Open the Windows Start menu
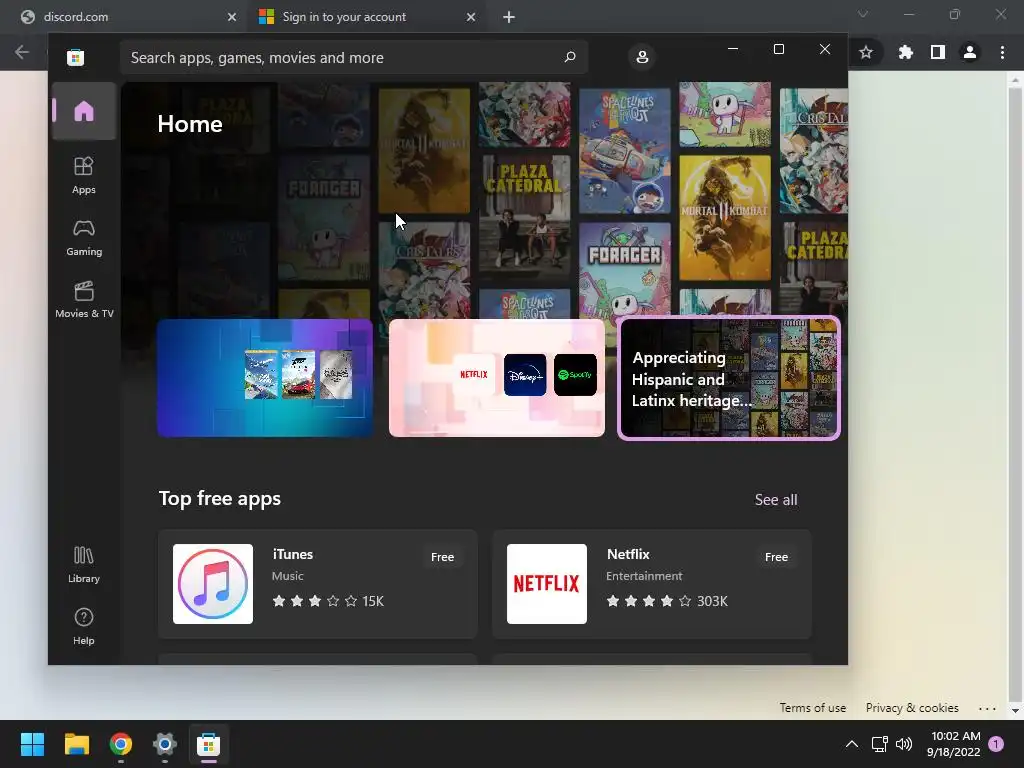Viewport: 1024px width, 768px height. [x=32, y=744]
